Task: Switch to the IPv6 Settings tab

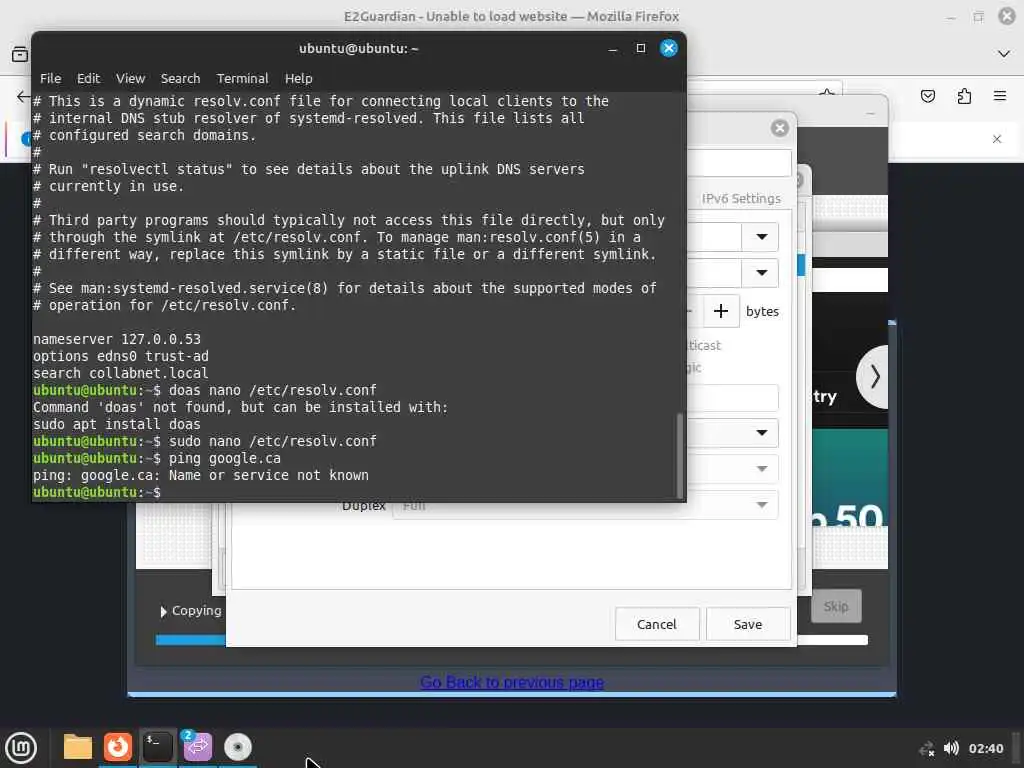Action: point(741,199)
